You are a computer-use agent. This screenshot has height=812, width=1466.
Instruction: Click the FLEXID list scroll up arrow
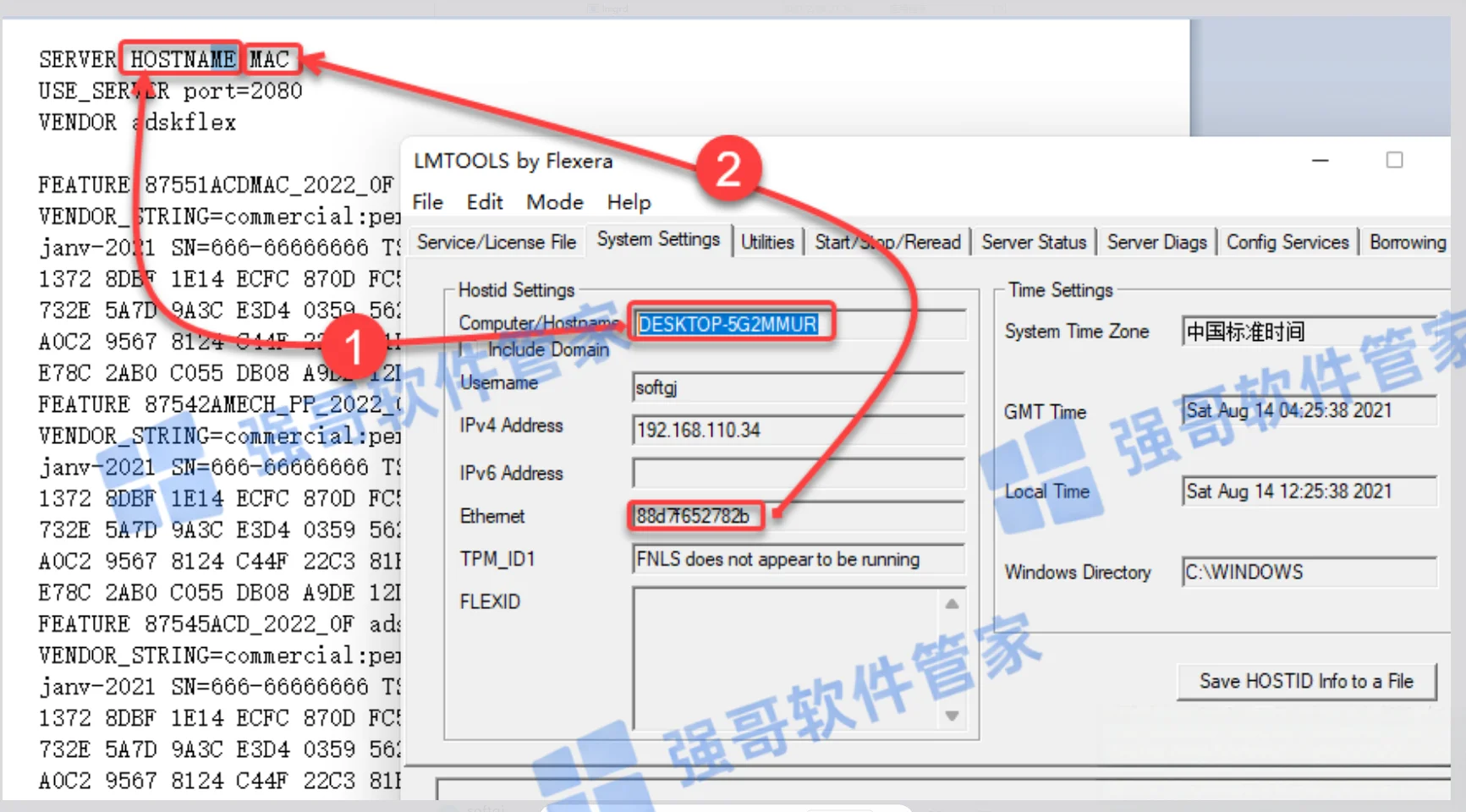[x=952, y=603]
